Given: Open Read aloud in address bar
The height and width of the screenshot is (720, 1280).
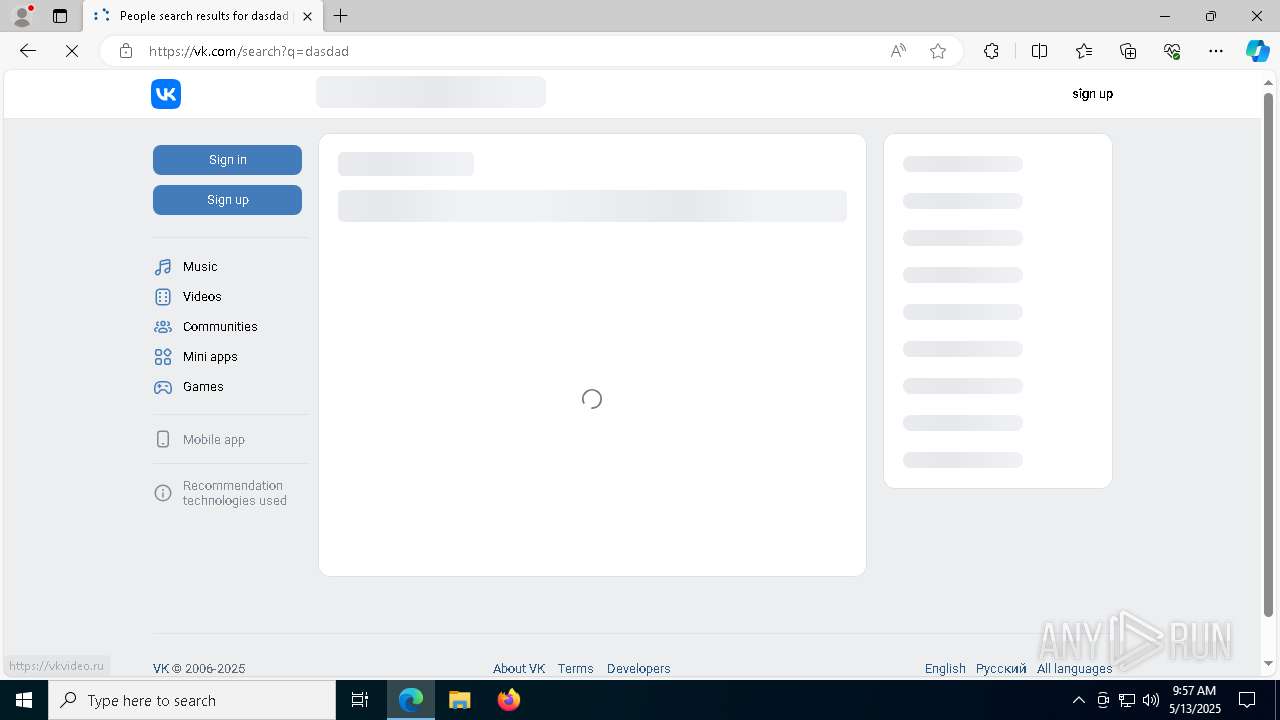Looking at the screenshot, I should (898, 51).
